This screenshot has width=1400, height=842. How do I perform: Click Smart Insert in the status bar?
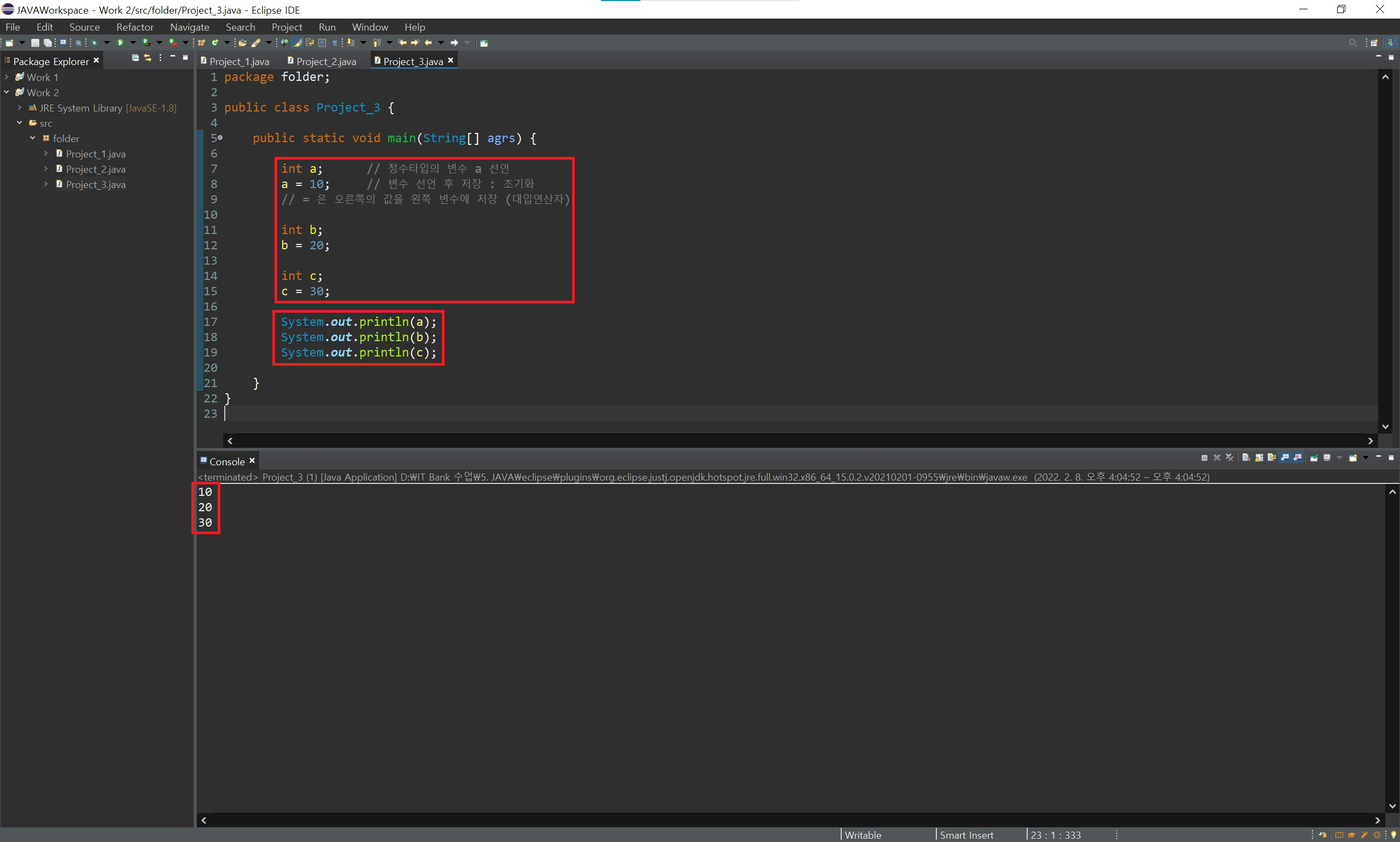(x=966, y=835)
